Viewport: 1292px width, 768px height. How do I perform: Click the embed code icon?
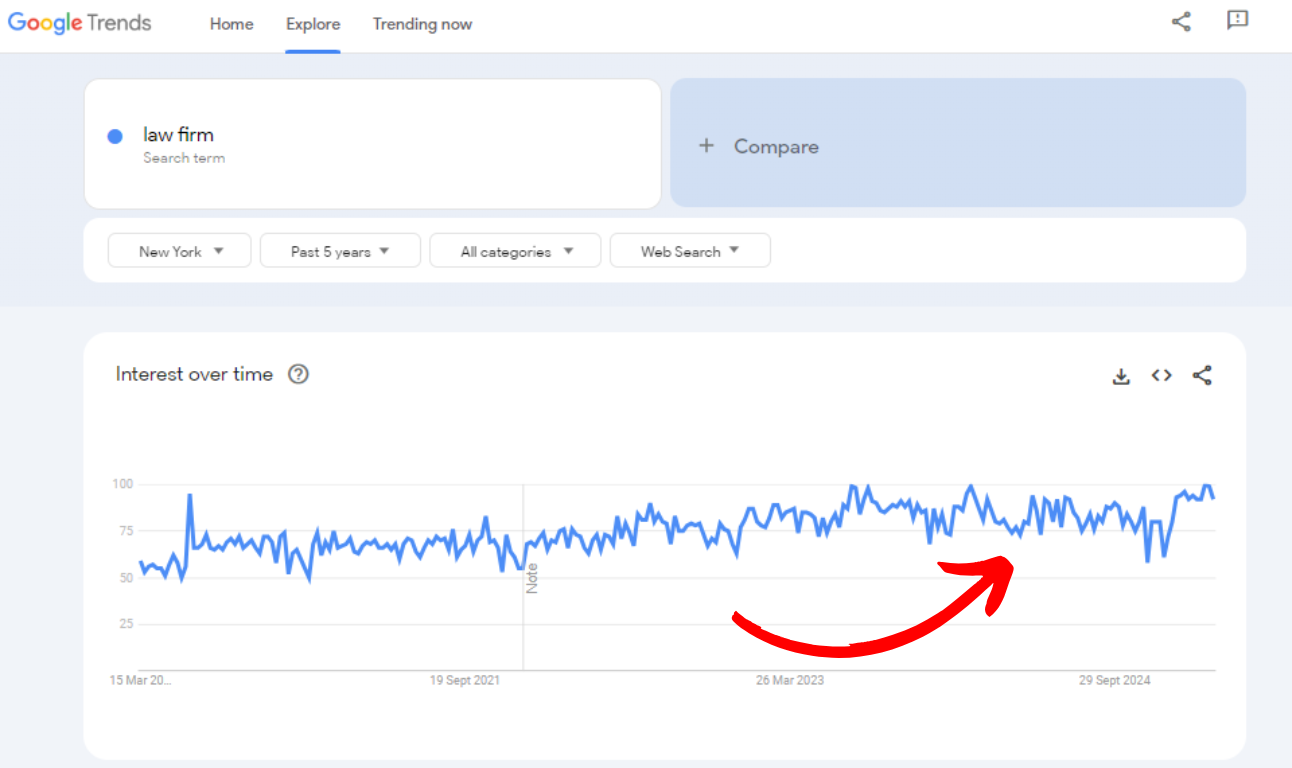pyautogui.click(x=1161, y=376)
